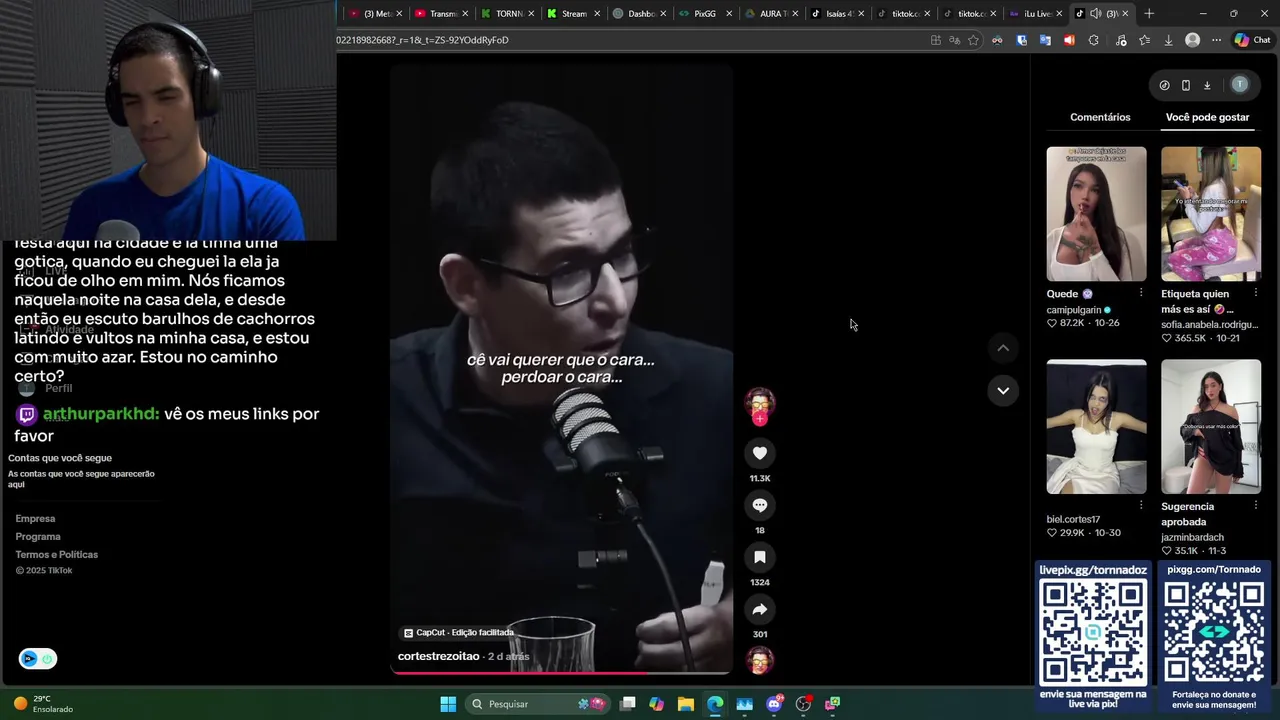This screenshot has height=720, width=1280.
Task: Click the main video player to pause
Action: pos(561,368)
